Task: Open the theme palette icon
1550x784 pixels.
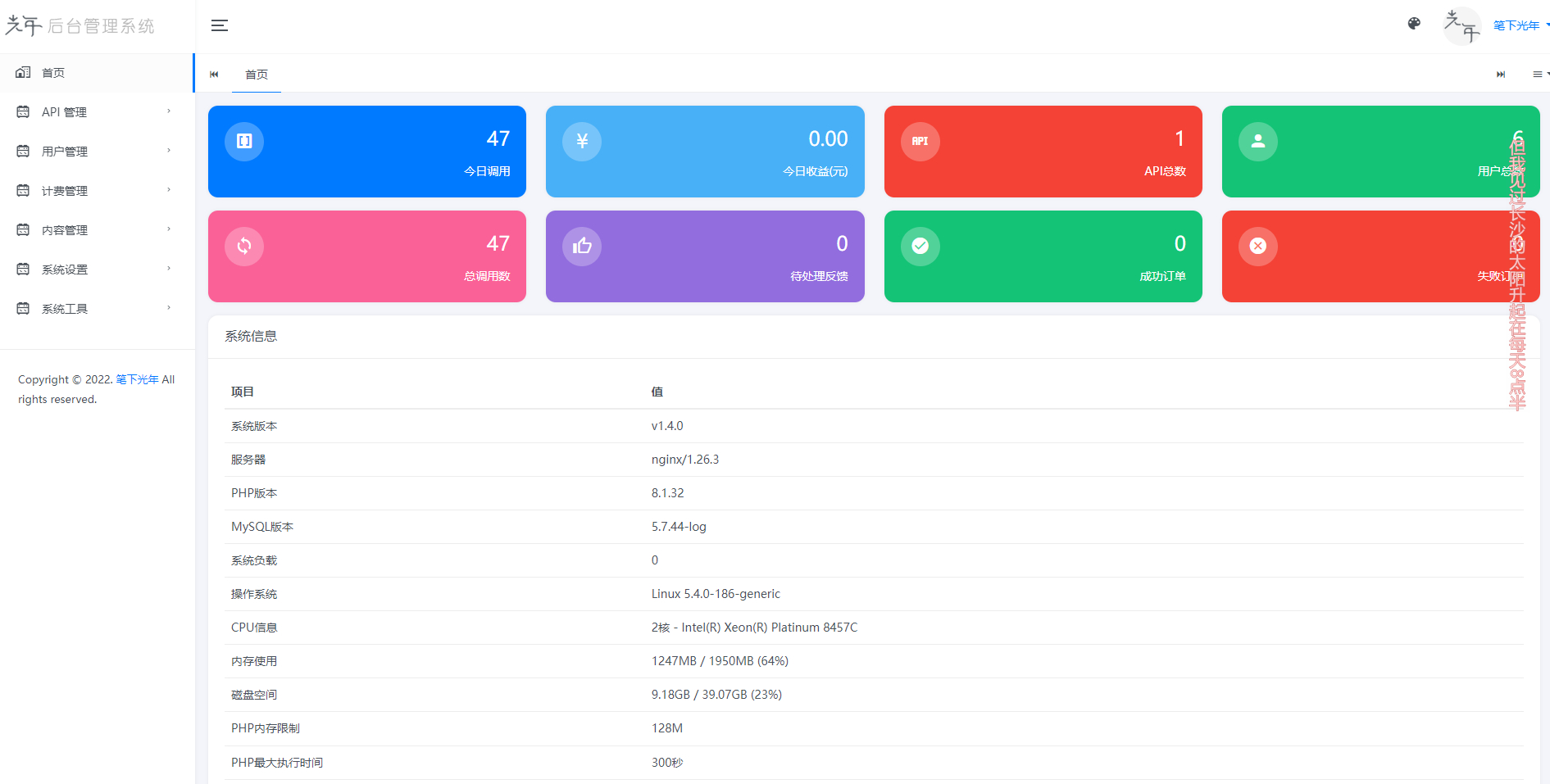Action: point(1414,24)
